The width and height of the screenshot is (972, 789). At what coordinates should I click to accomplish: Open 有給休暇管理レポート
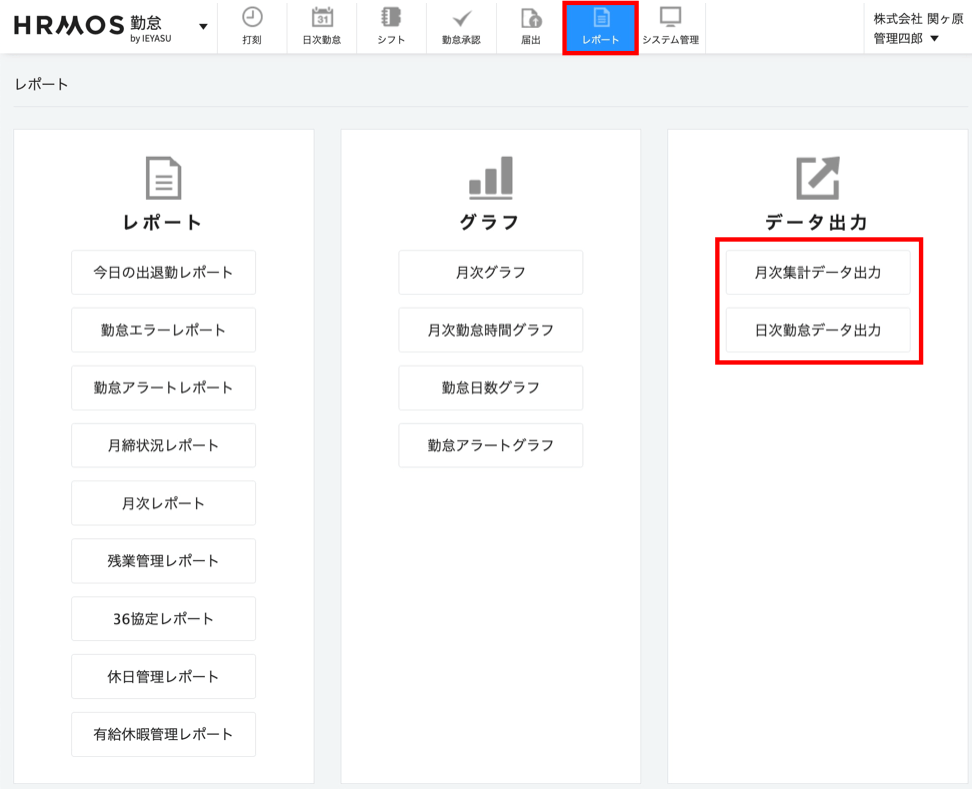click(x=163, y=734)
